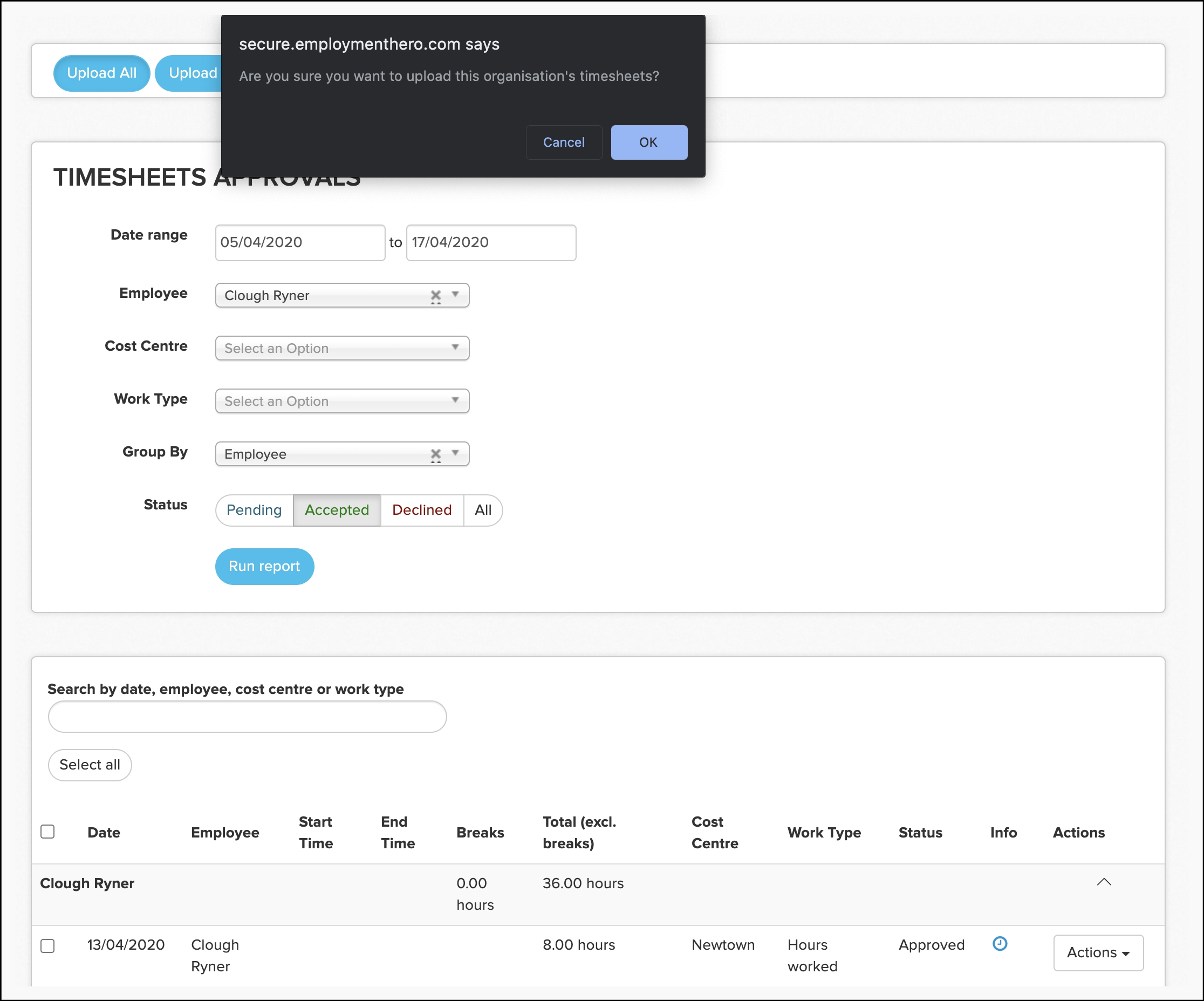Cancel the upload confirmation dialog

tap(563, 142)
